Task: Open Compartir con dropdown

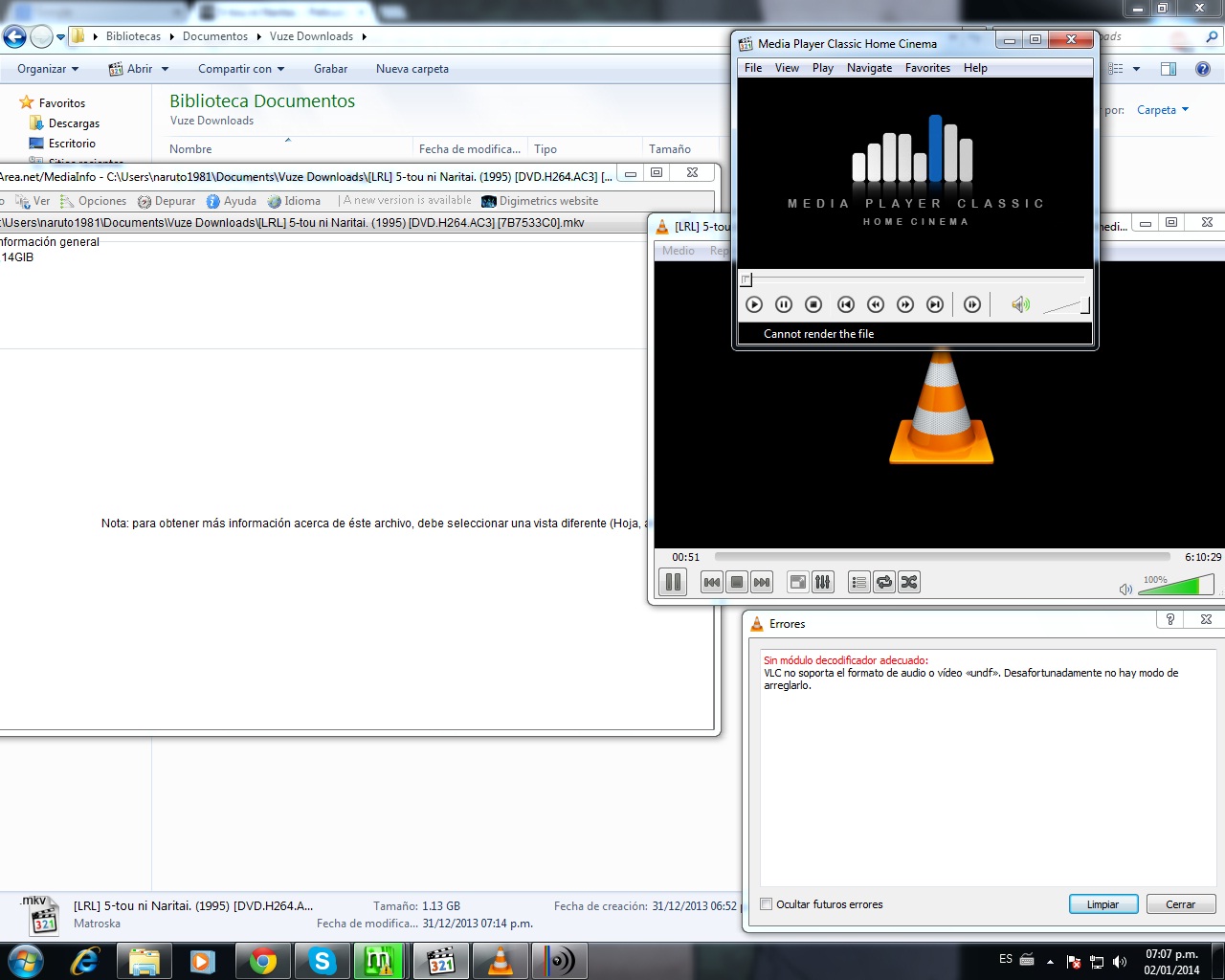Action: click(x=241, y=69)
